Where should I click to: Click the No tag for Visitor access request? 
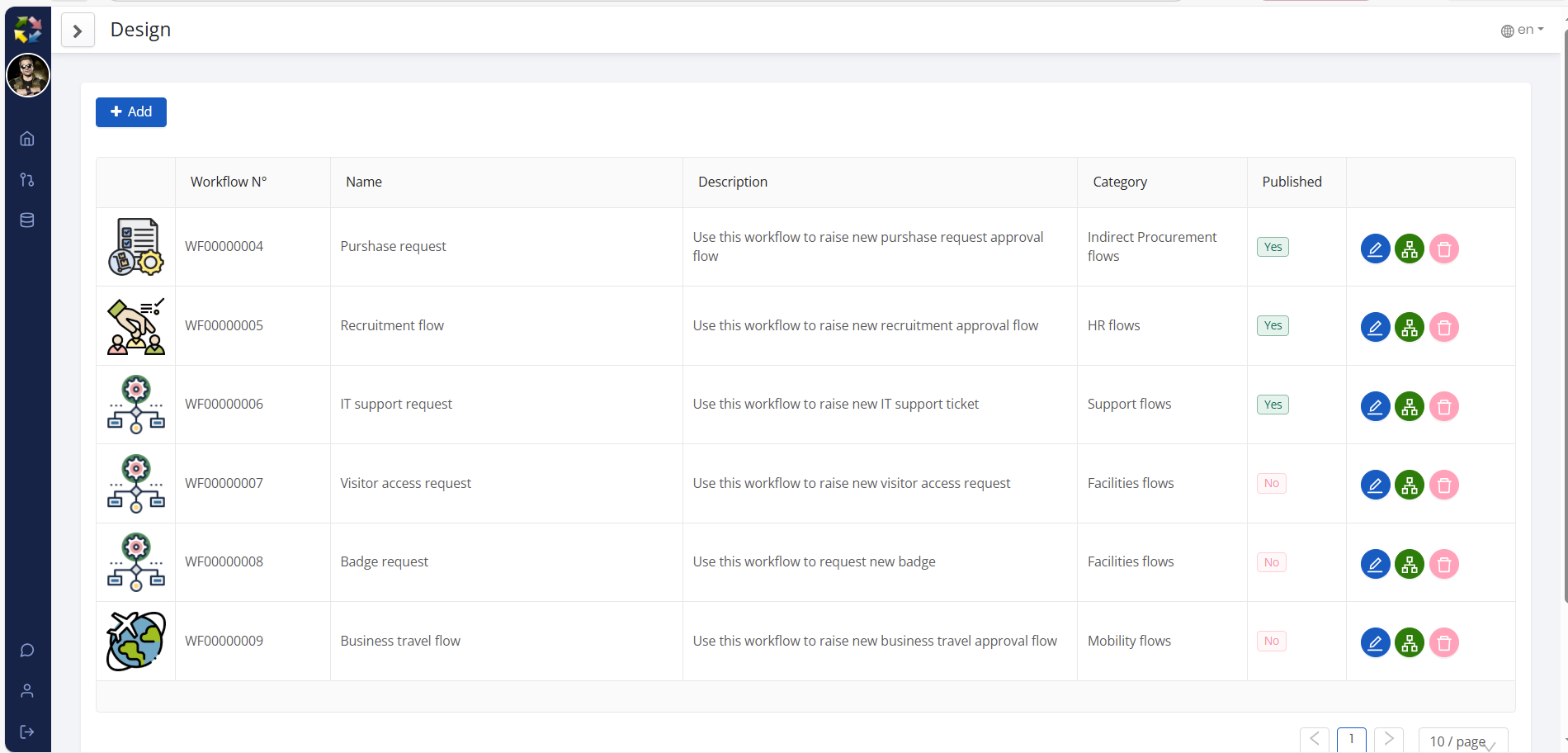tap(1271, 483)
